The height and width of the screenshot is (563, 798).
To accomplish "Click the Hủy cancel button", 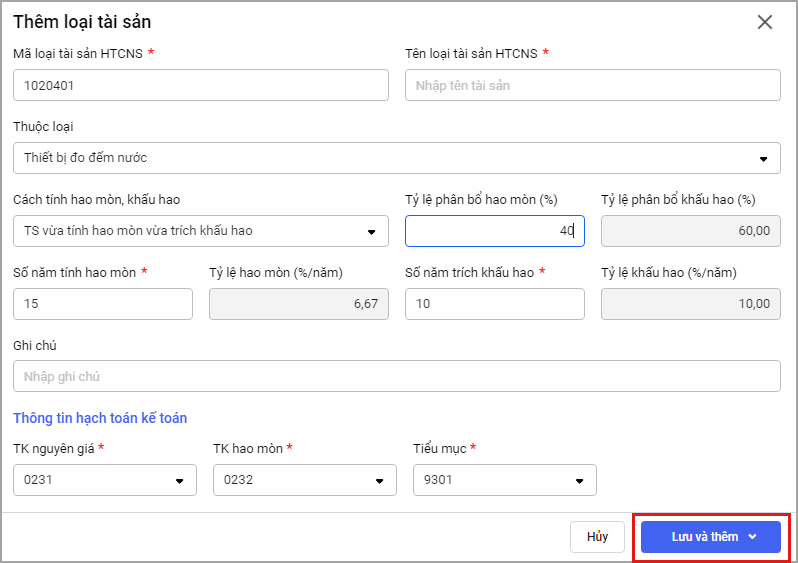I will pos(597,537).
